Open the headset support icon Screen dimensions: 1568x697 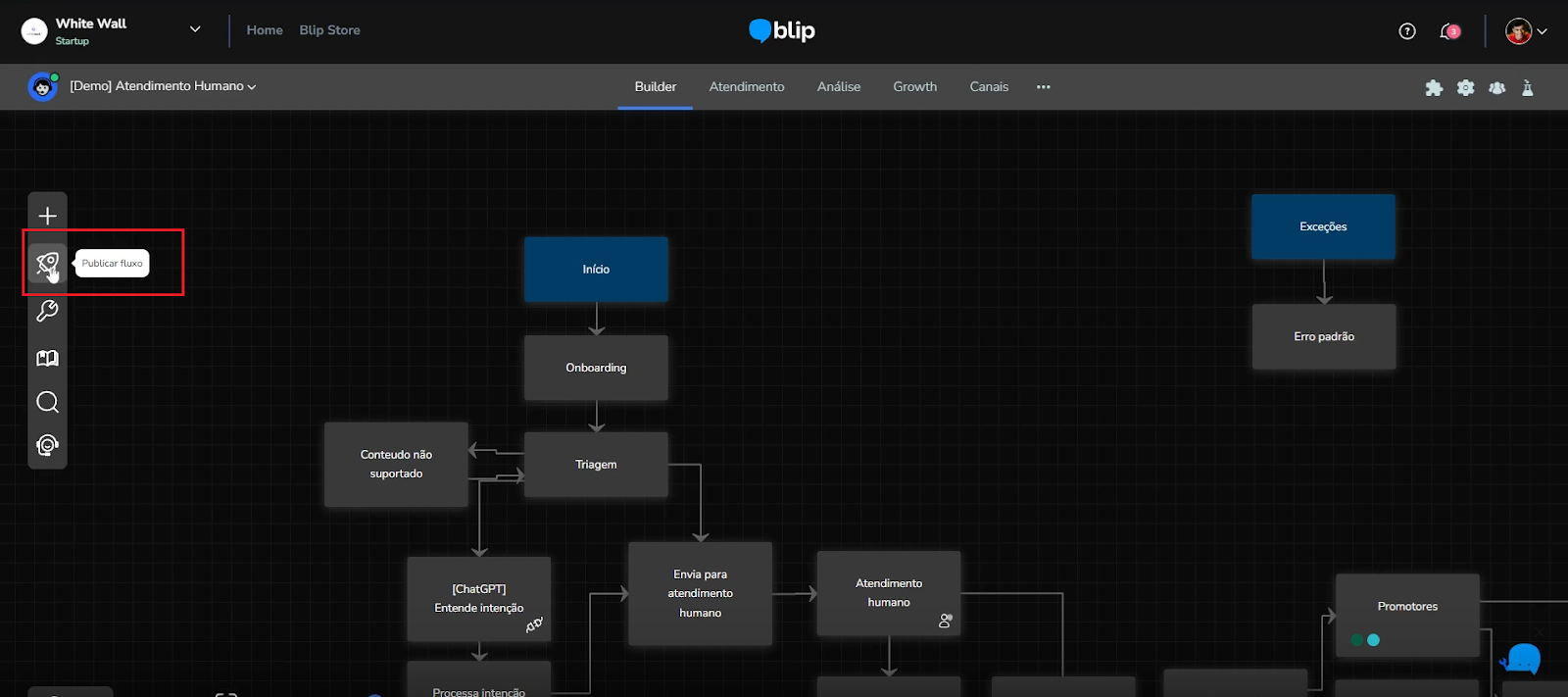point(47,446)
